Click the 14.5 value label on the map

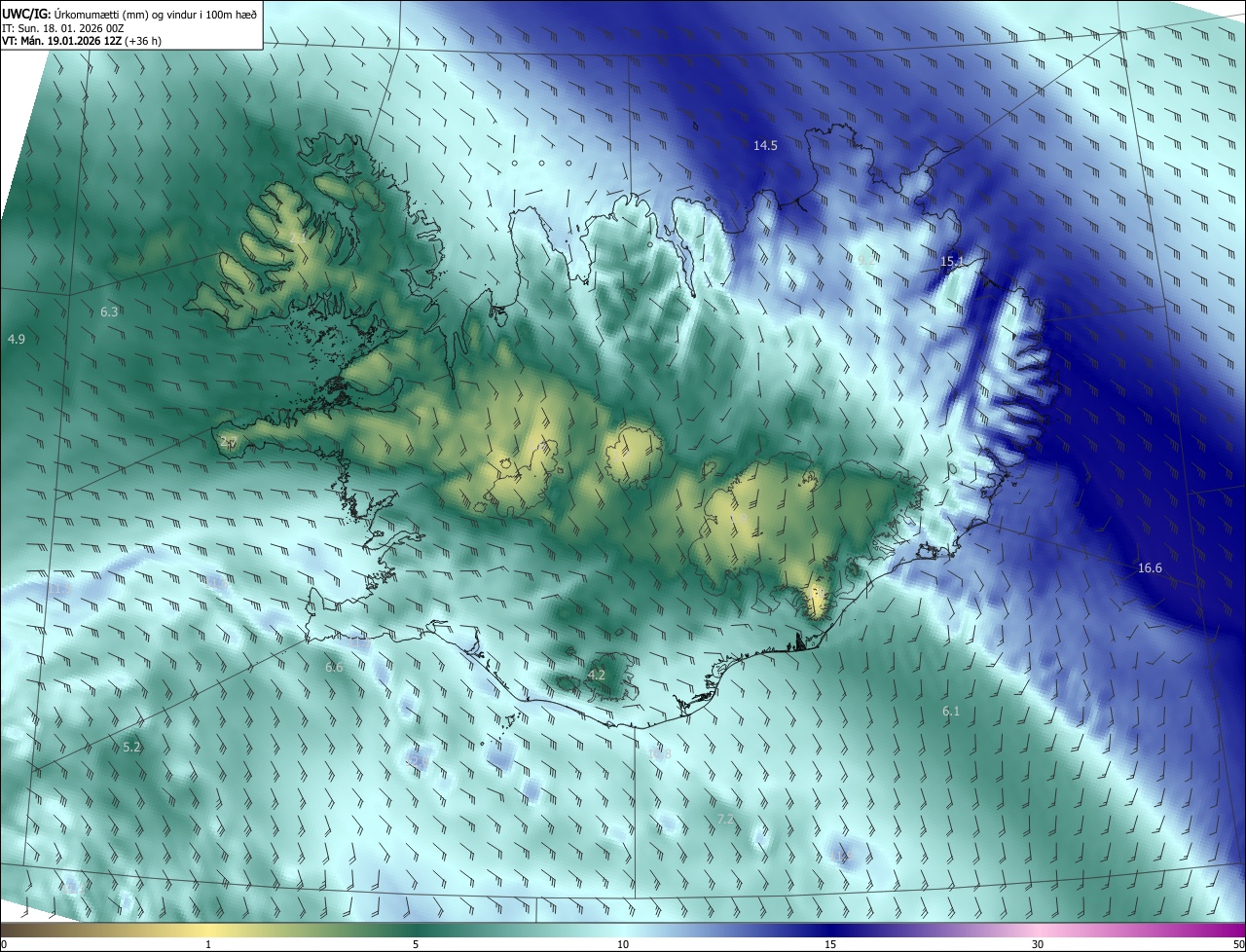coord(765,145)
